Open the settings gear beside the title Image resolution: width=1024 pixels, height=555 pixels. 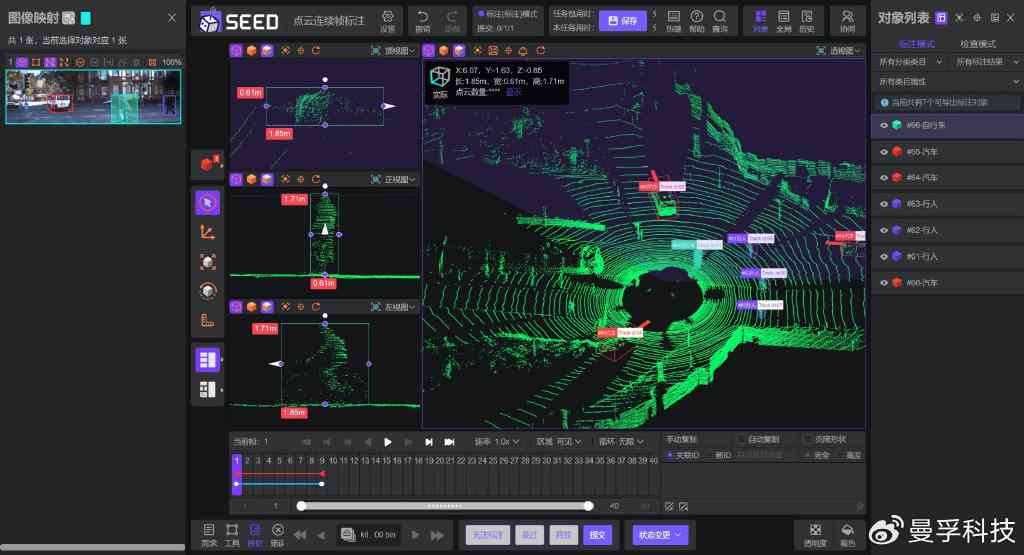pyautogui.click(x=388, y=19)
